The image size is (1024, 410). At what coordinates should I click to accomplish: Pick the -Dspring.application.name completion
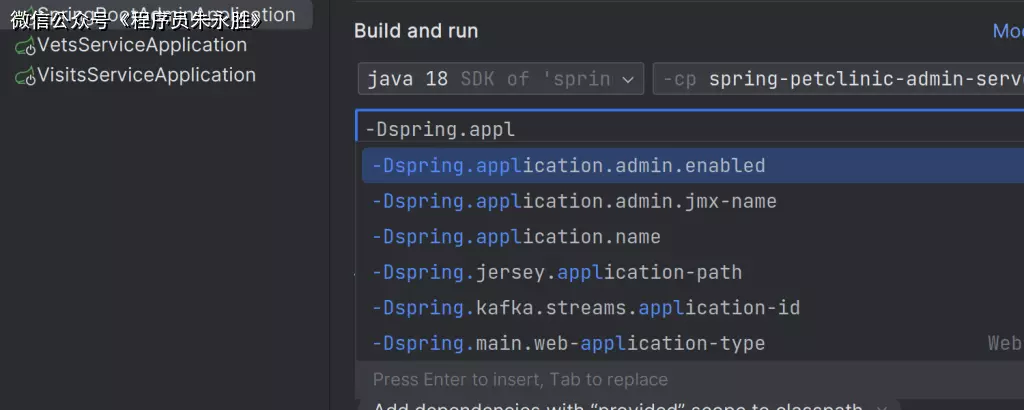pyautogui.click(x=516, y=237)
